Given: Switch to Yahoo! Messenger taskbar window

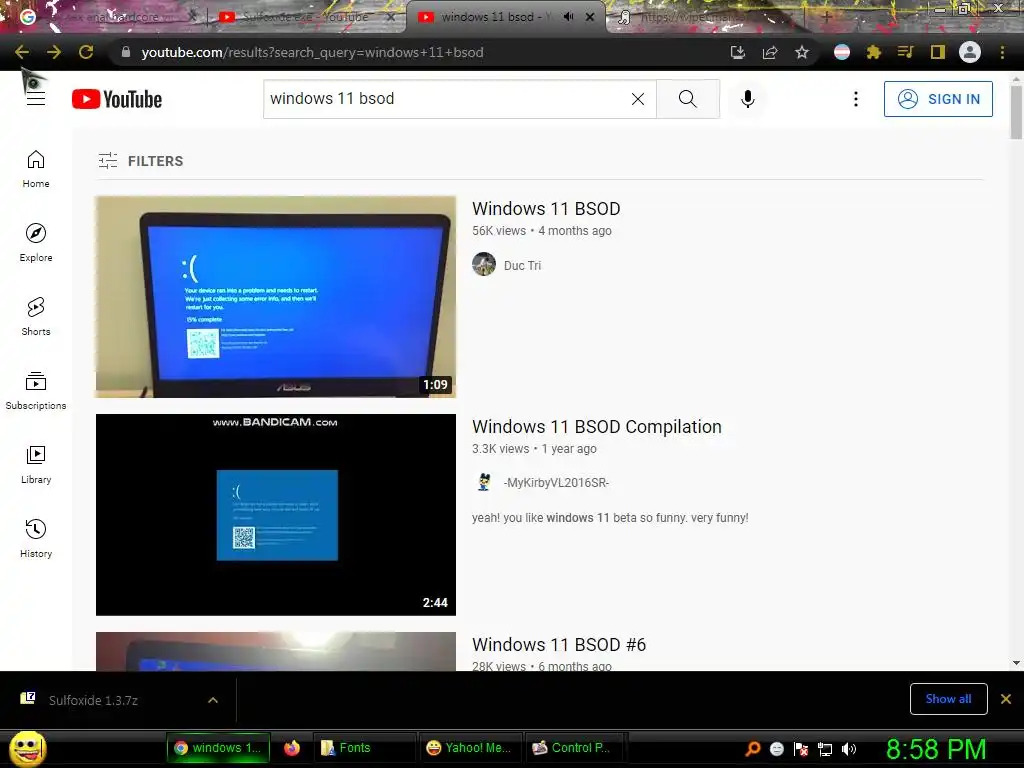Looking at the screenshot, I should click(470, 748).
